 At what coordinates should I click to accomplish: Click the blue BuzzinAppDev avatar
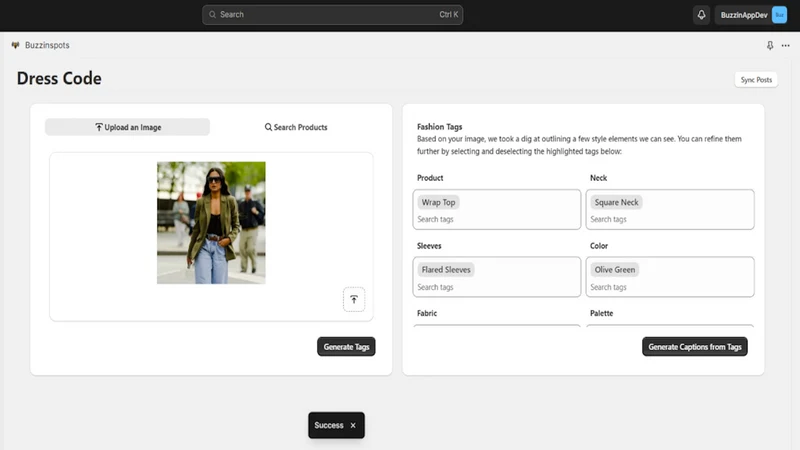[x=779, y=15]
